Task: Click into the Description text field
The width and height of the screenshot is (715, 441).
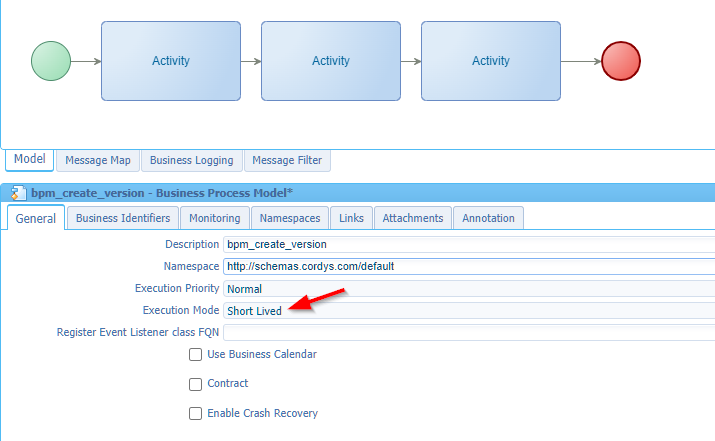Action: [468, 244]
